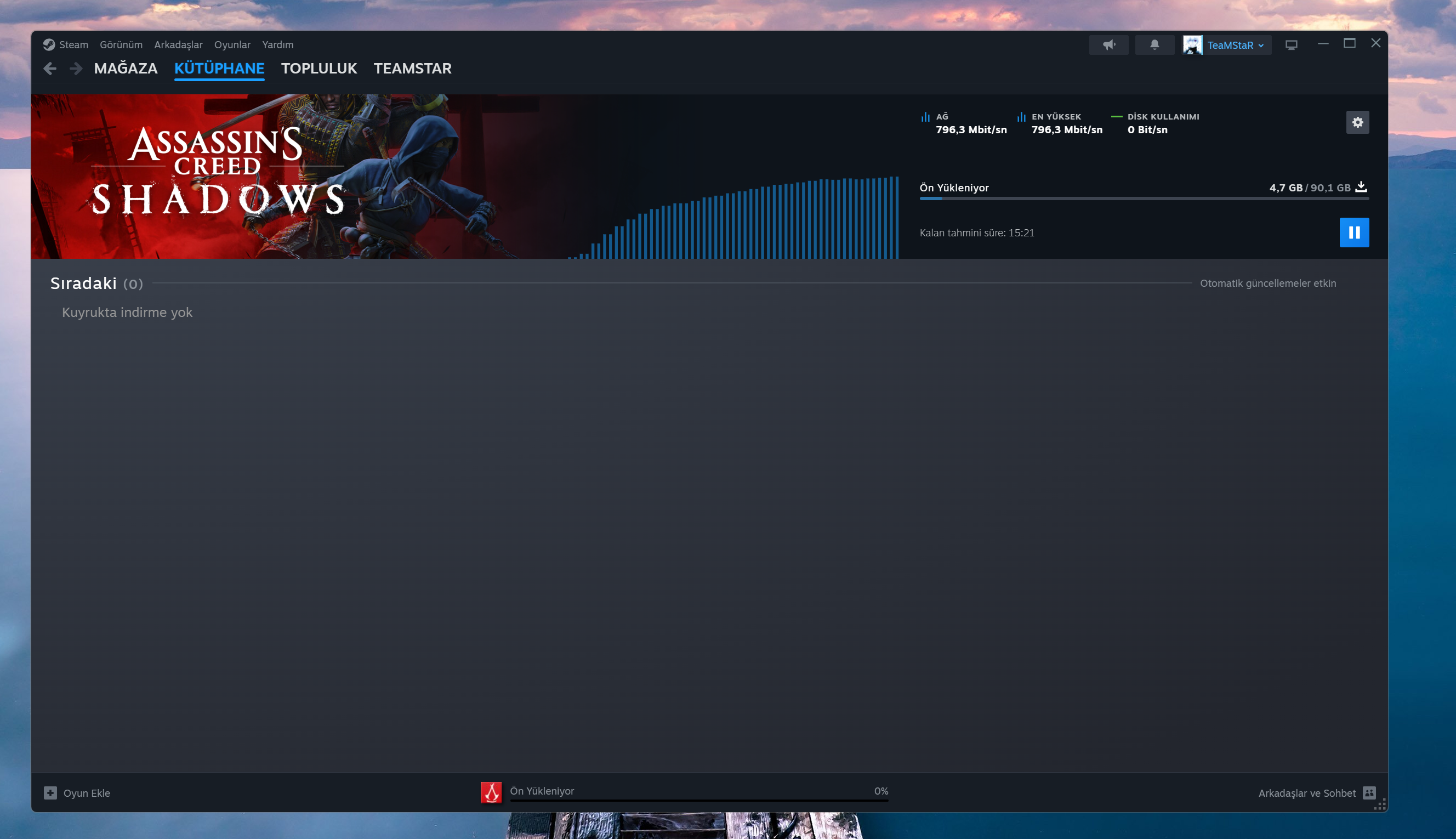The height and width of the screenshot is (839, 1456).
Task: Click the AĞ network speed stat
Action: (x=964, y=123)
